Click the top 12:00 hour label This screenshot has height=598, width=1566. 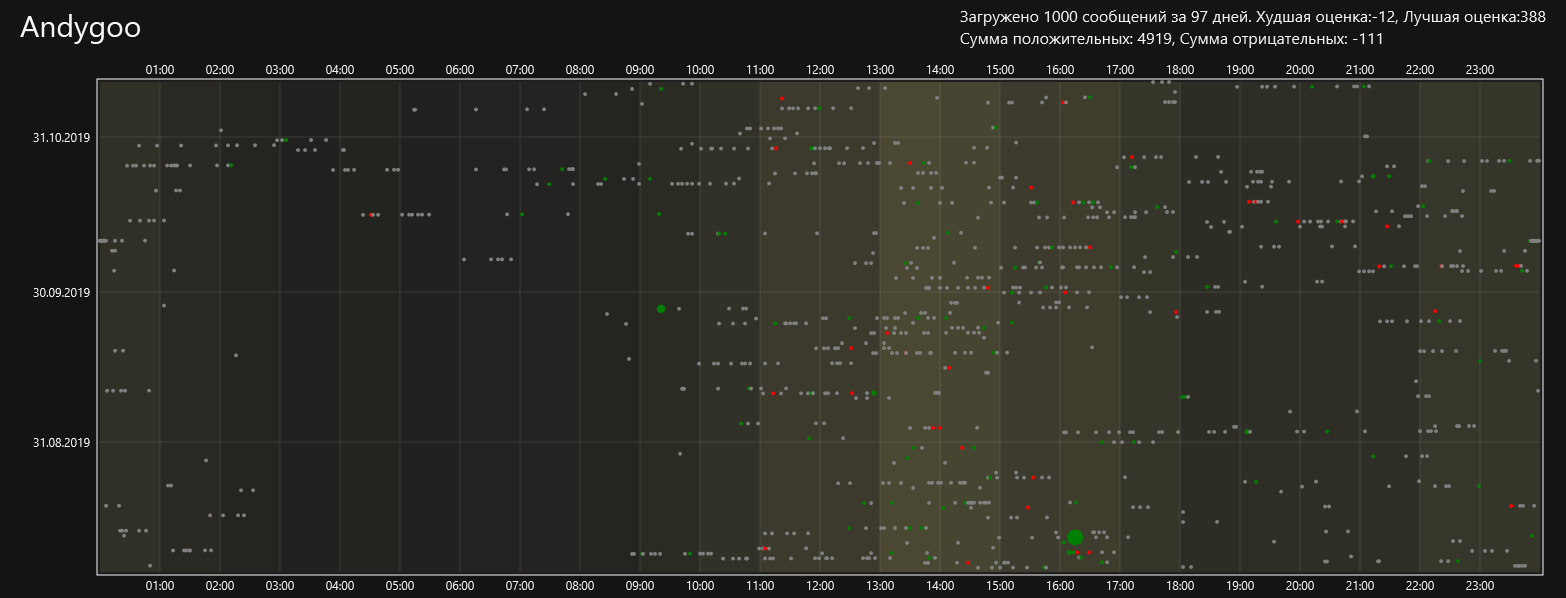coord(820,70)
